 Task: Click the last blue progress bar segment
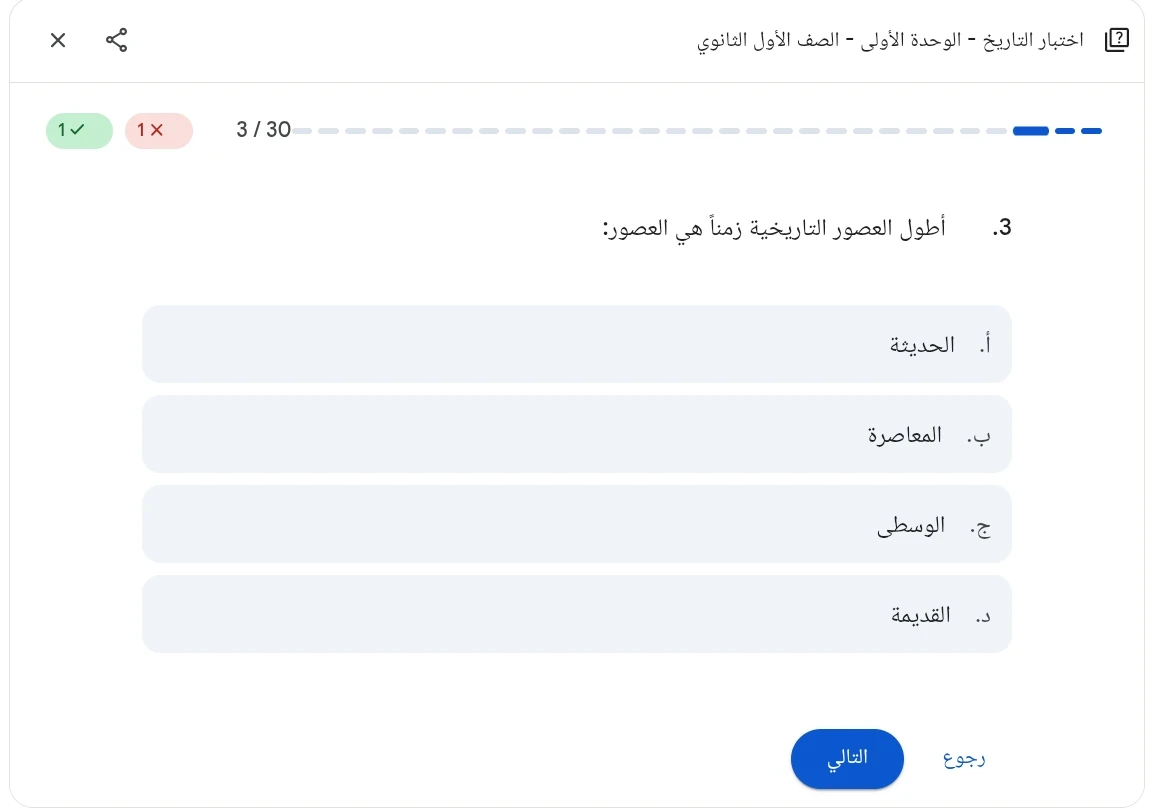click(1091, 130)
